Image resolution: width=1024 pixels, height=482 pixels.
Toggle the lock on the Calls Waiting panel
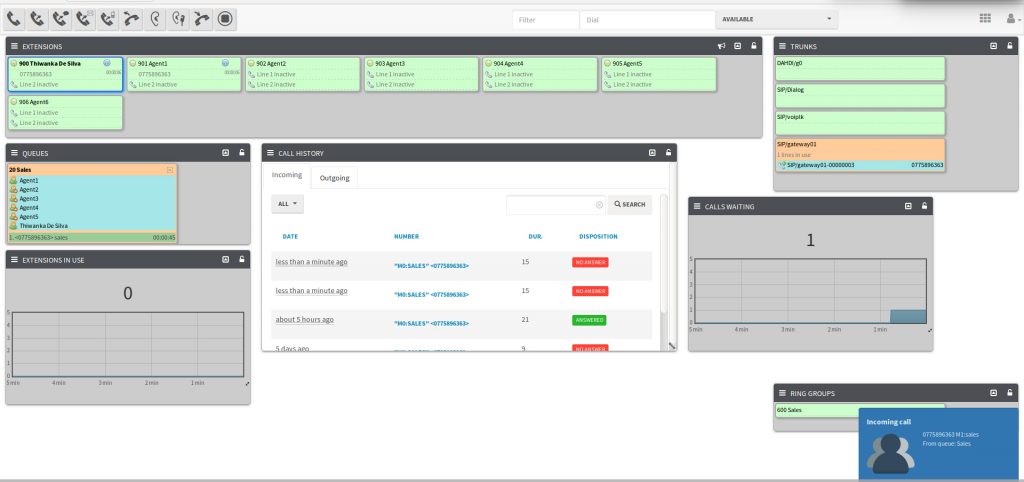(924, 206)
